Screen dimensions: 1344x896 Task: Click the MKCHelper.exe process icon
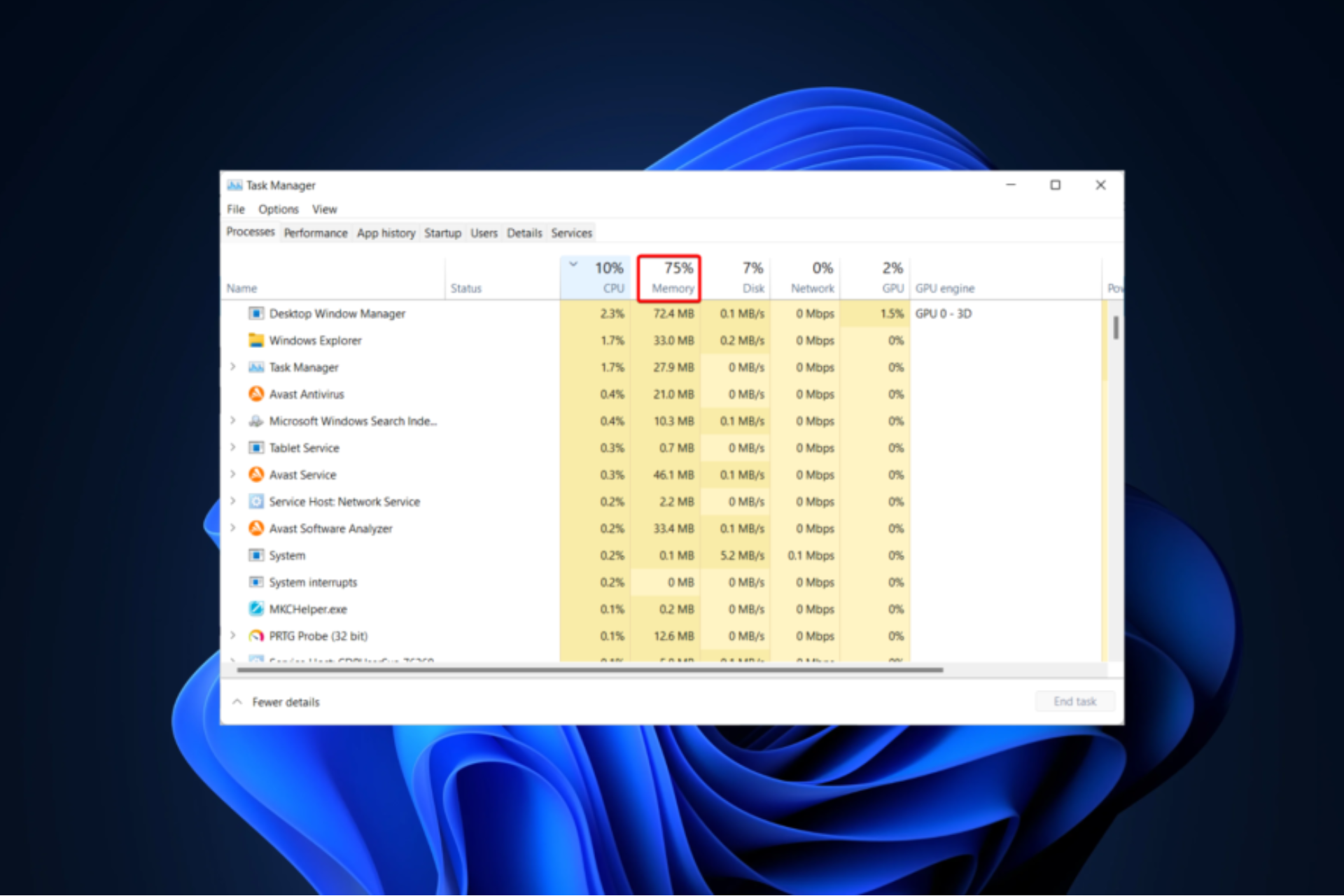[256, 608]
